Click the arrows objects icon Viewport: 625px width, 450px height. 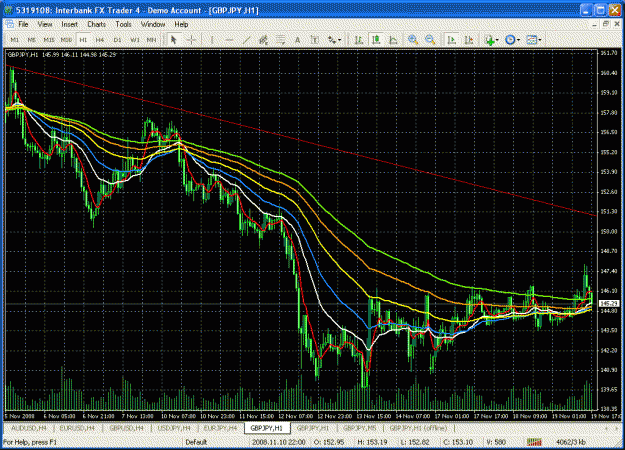(332, 40)
